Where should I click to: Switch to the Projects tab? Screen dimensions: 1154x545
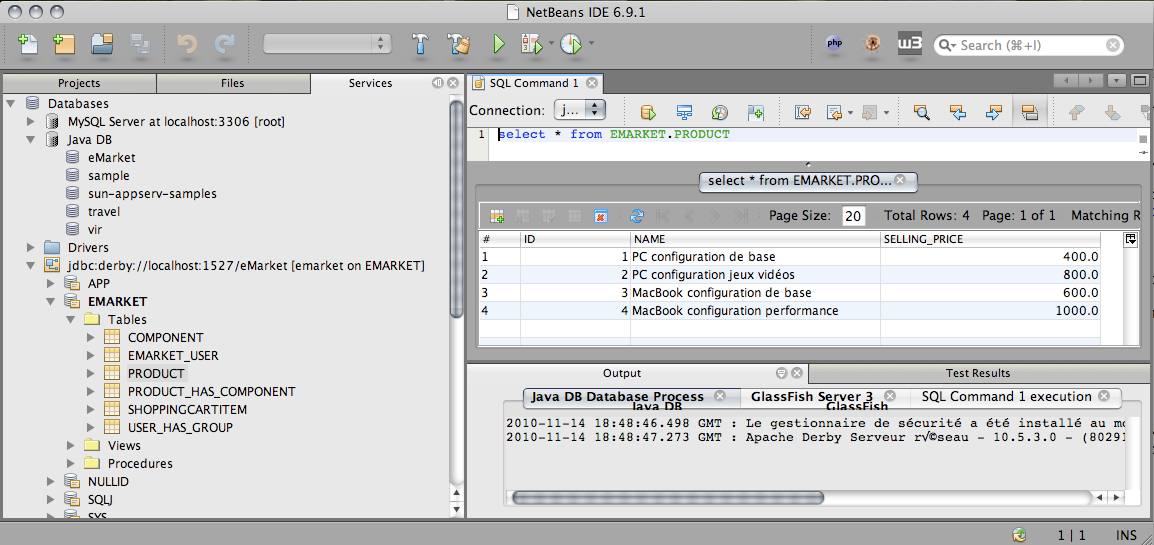point(79,83)
